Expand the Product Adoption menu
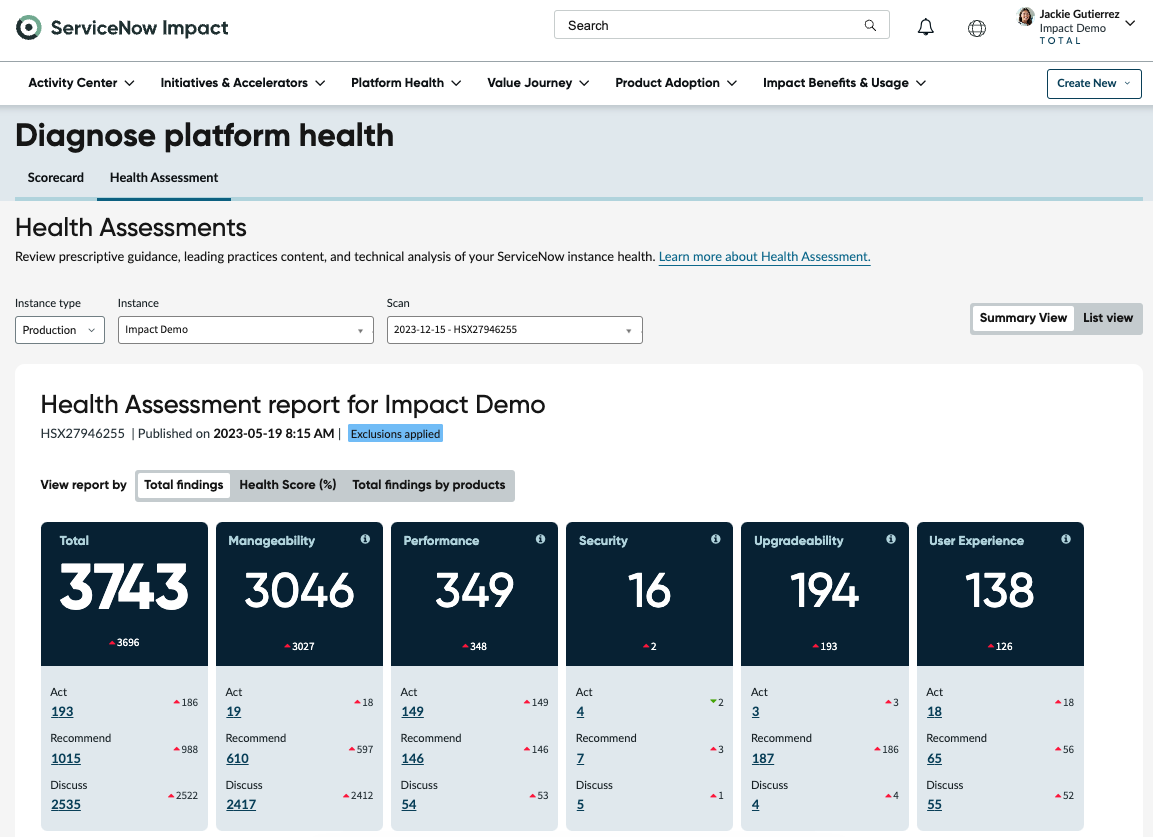 coord(676,83)
